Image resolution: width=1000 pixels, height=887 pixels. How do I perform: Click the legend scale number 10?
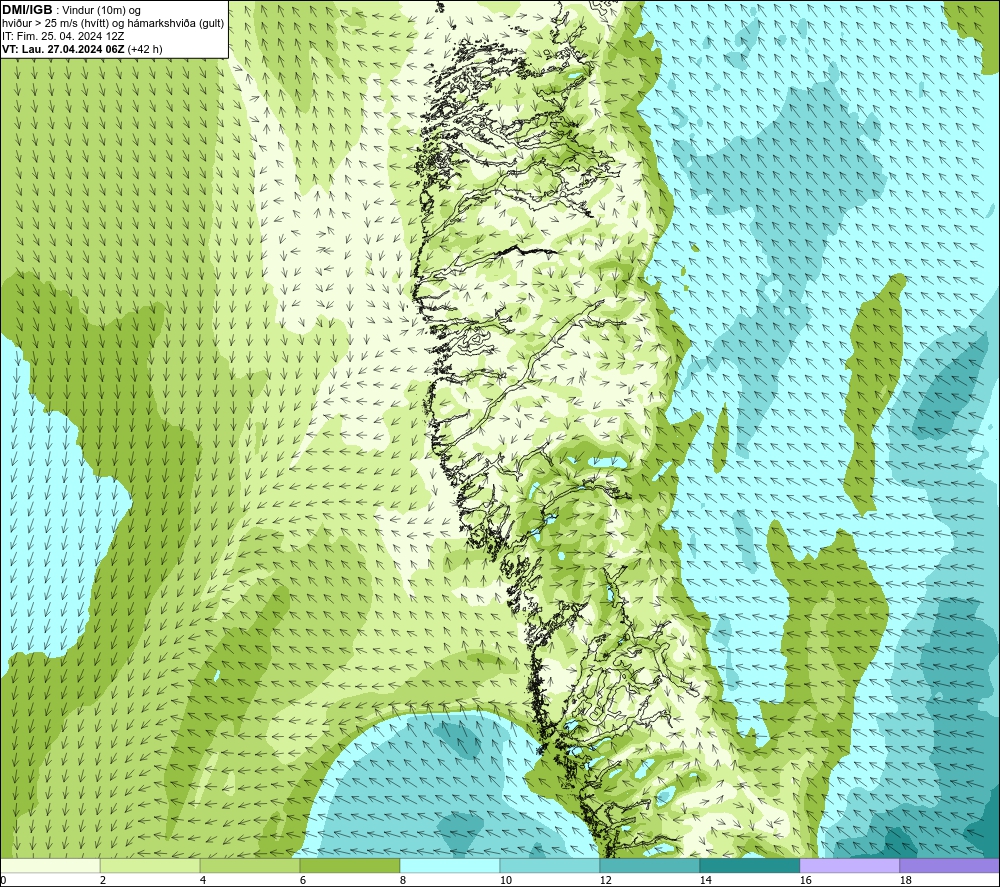pyautogui.click(x=505, y=881)
